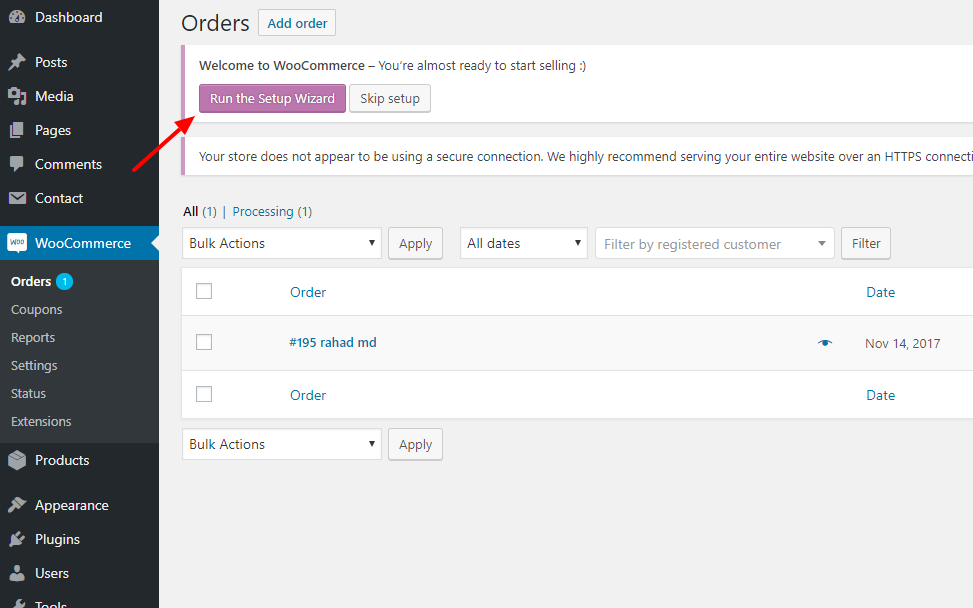Screen dimensions: 973x608
Task: Click the Users person icon
Action: tap(17, 573)
